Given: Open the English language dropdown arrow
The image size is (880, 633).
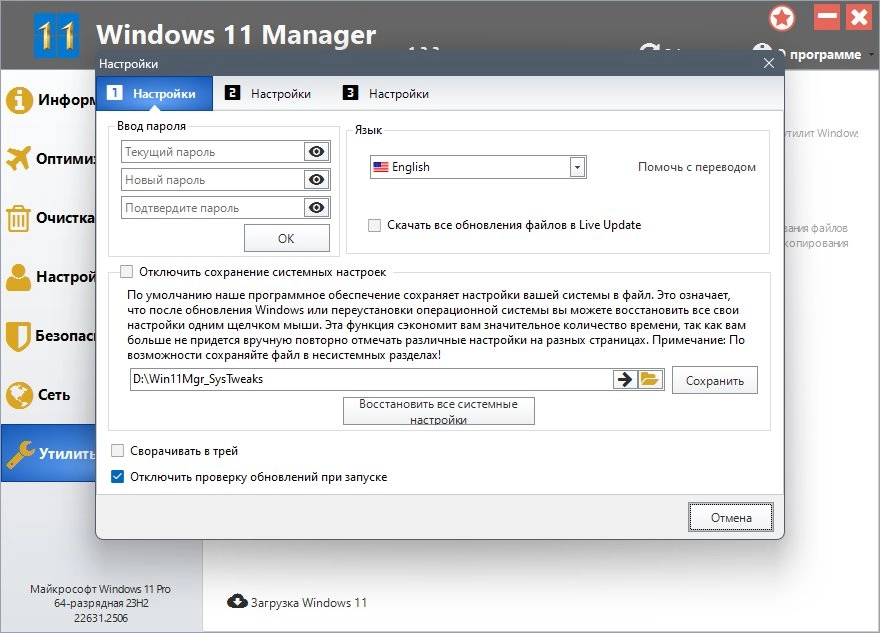Looking at the screenshot, I should (577, 167).
